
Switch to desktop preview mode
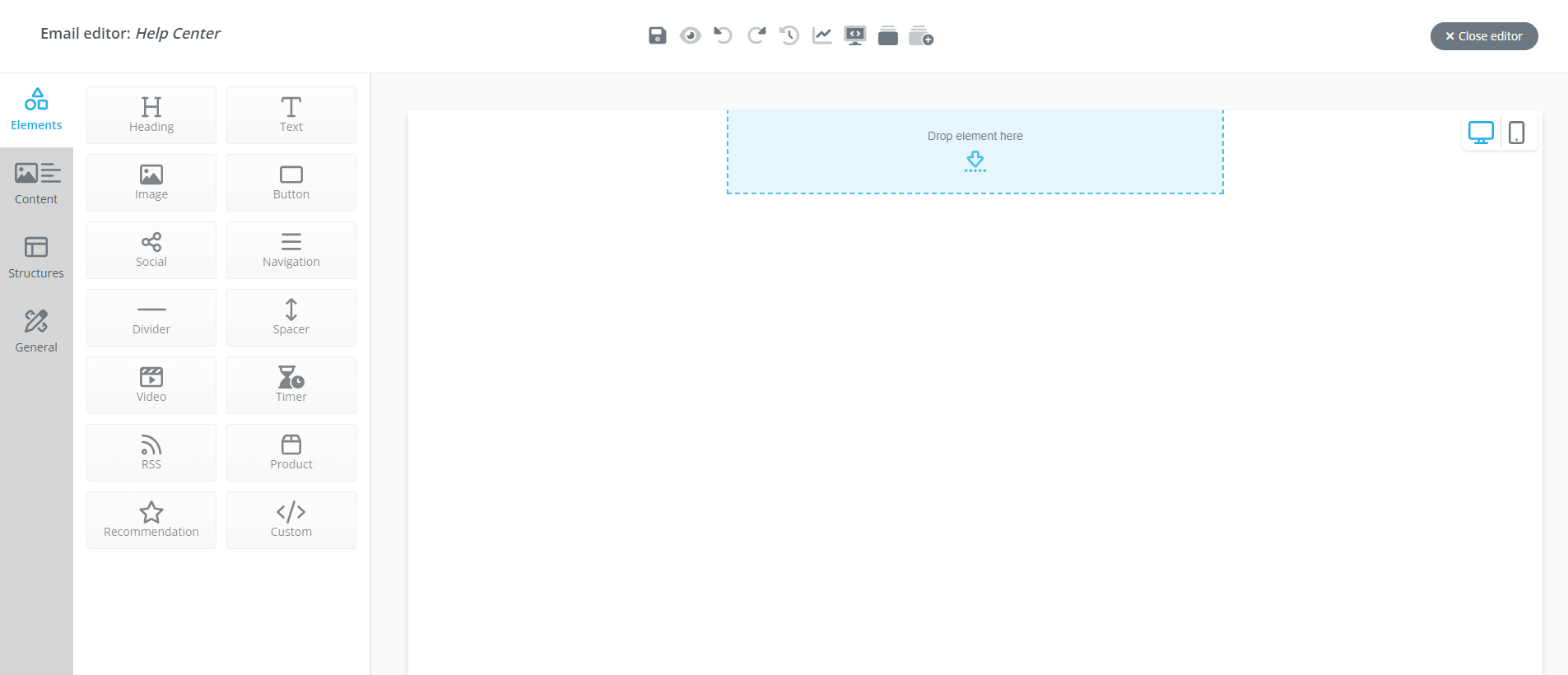[x=1481, y=133]
